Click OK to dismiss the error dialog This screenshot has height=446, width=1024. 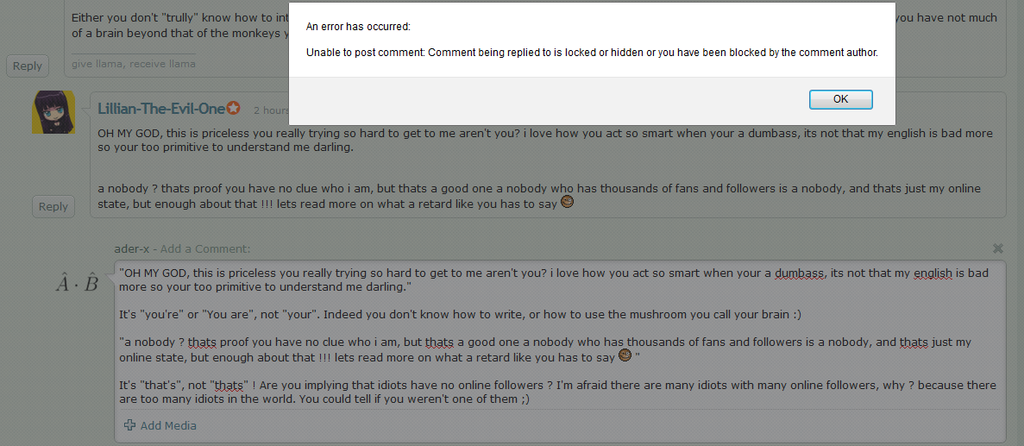(840, 99)
